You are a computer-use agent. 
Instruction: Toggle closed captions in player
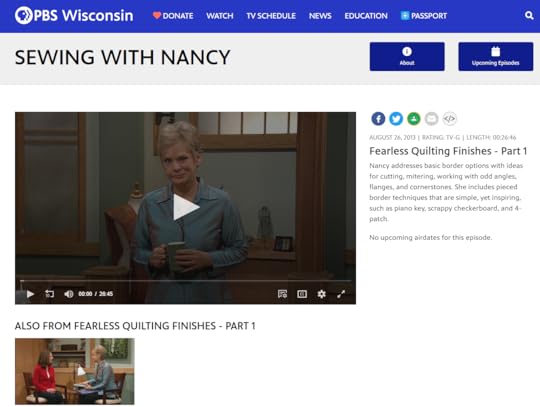282,294
